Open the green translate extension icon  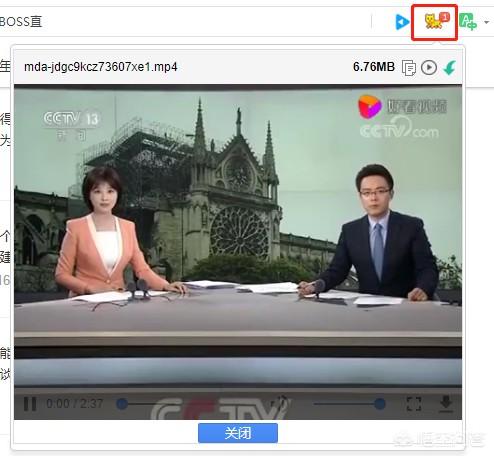[x=468, y=22]
